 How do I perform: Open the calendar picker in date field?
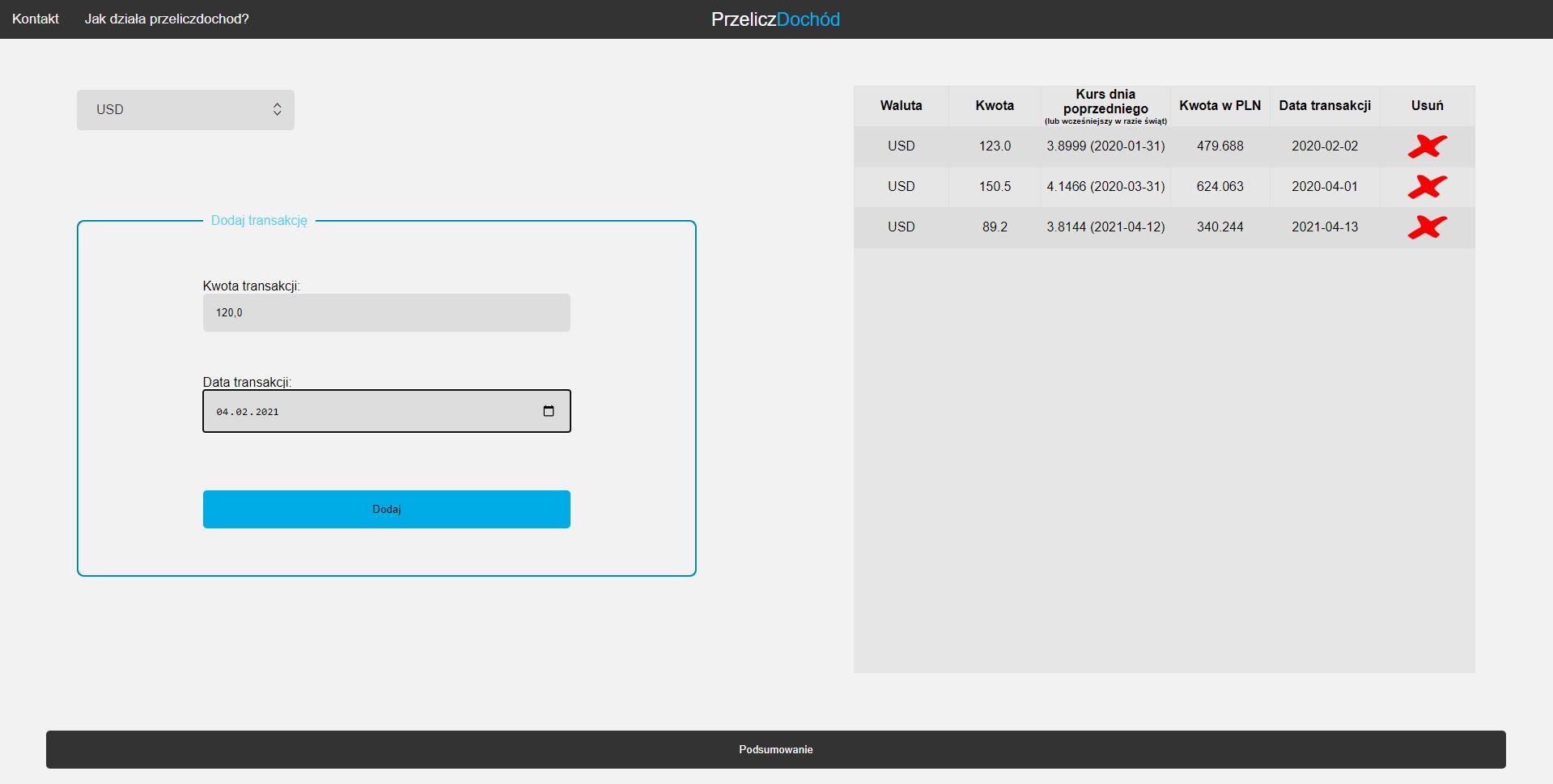[549, 411]
